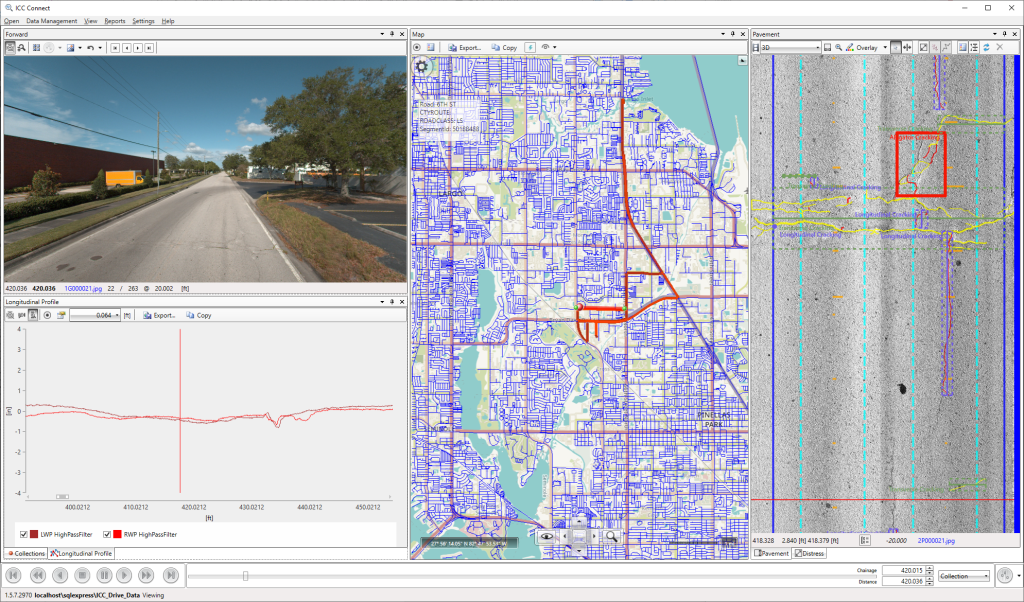Click the map settings gear icon
Screen dimensions: 1024x602
click(x=421, y=67)
